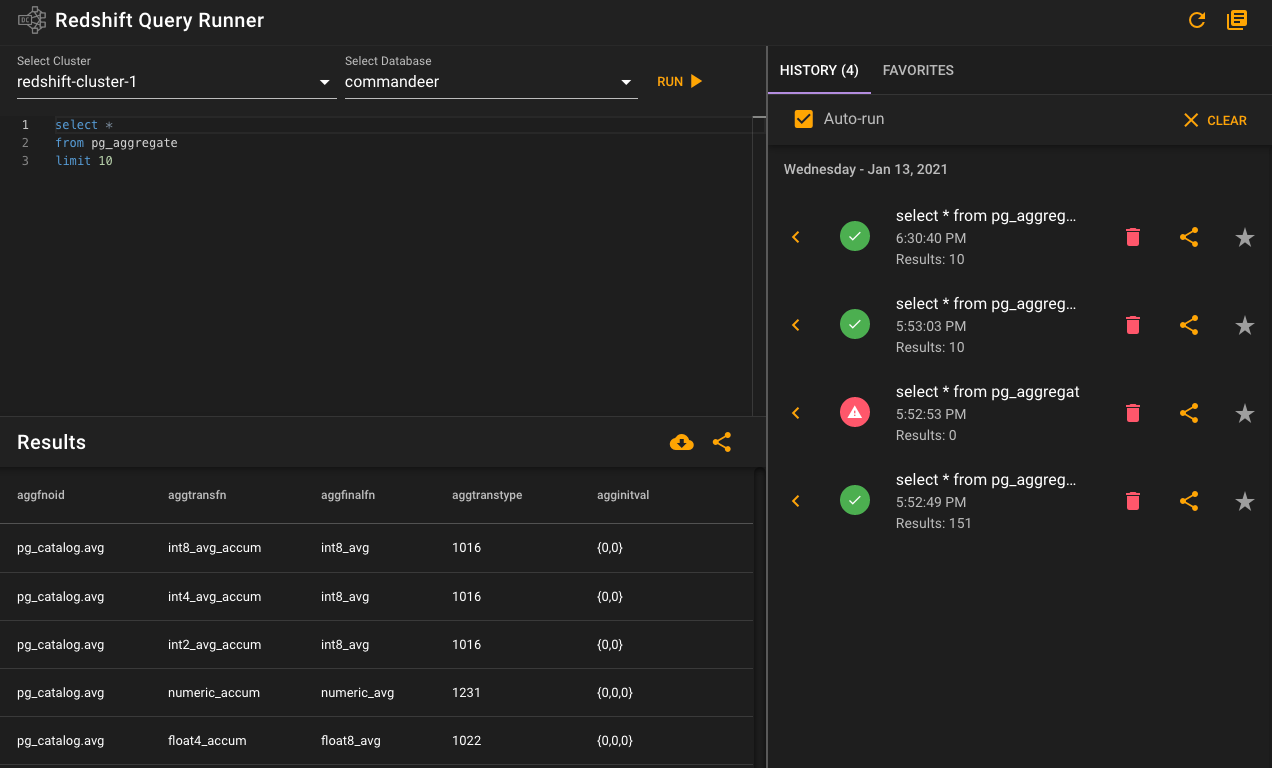Open the Select Database dropdown
Screen dimensions: 1272x768
click(x=491, y=82)
